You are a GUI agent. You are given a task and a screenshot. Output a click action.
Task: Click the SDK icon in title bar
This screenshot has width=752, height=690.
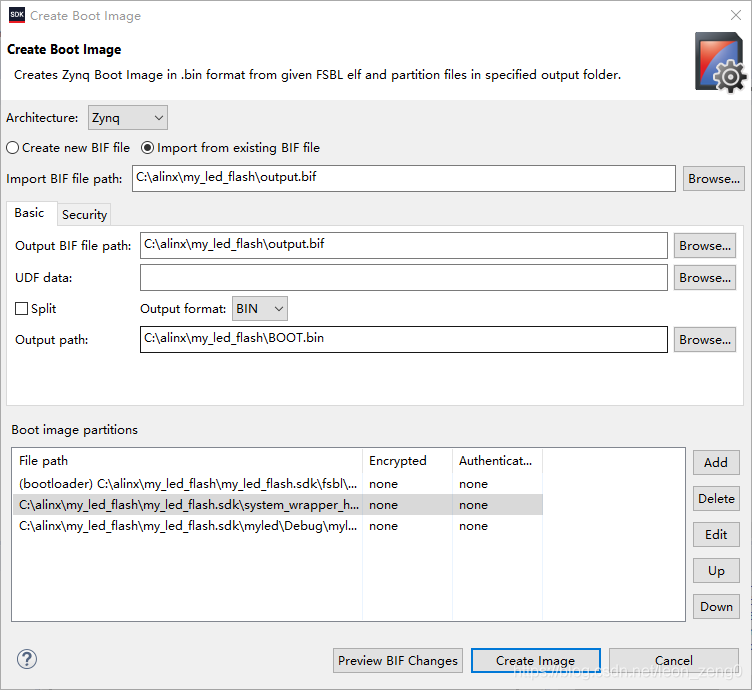(16, 15)
